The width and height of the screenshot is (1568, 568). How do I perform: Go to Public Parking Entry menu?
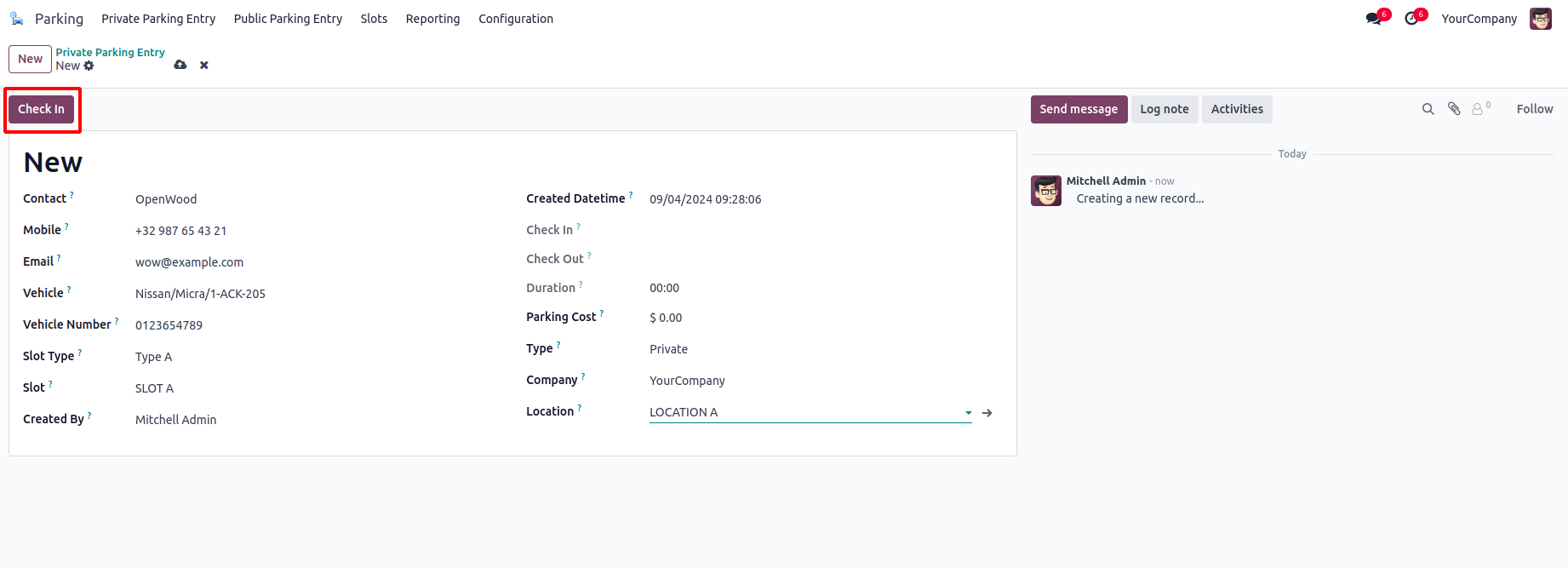click(x=288, y=19)
